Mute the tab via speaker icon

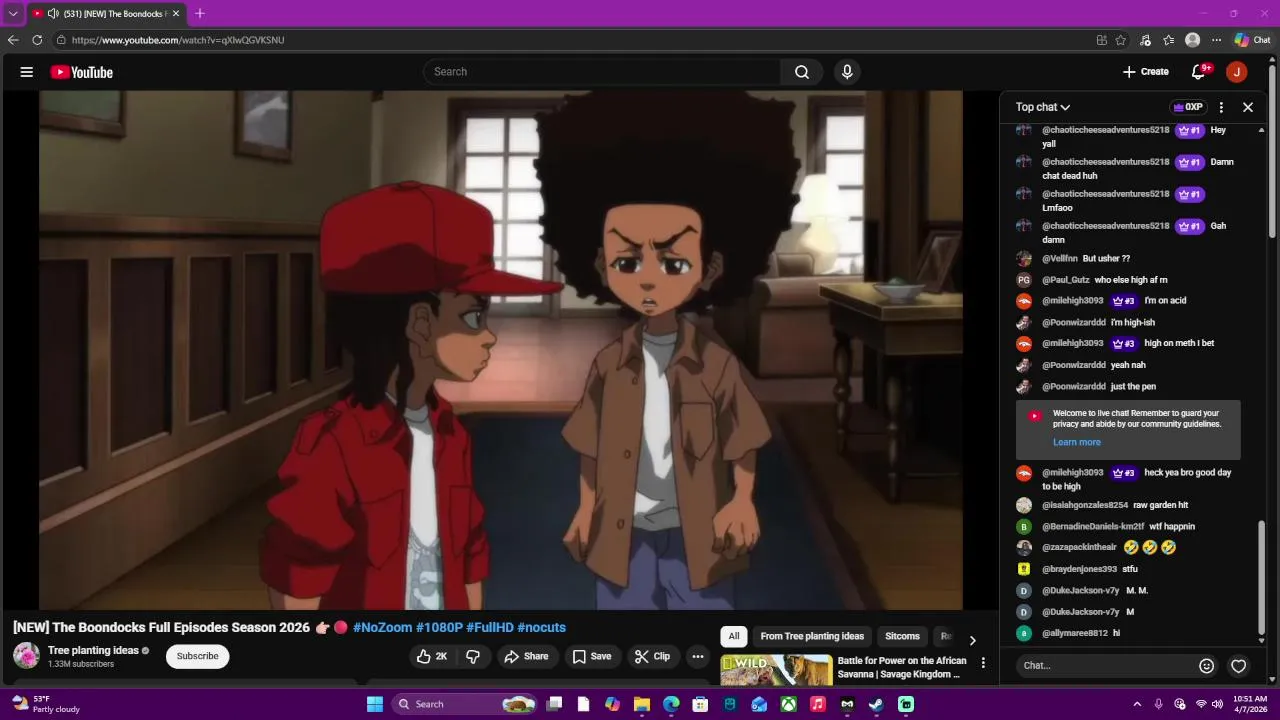point(53,14)
